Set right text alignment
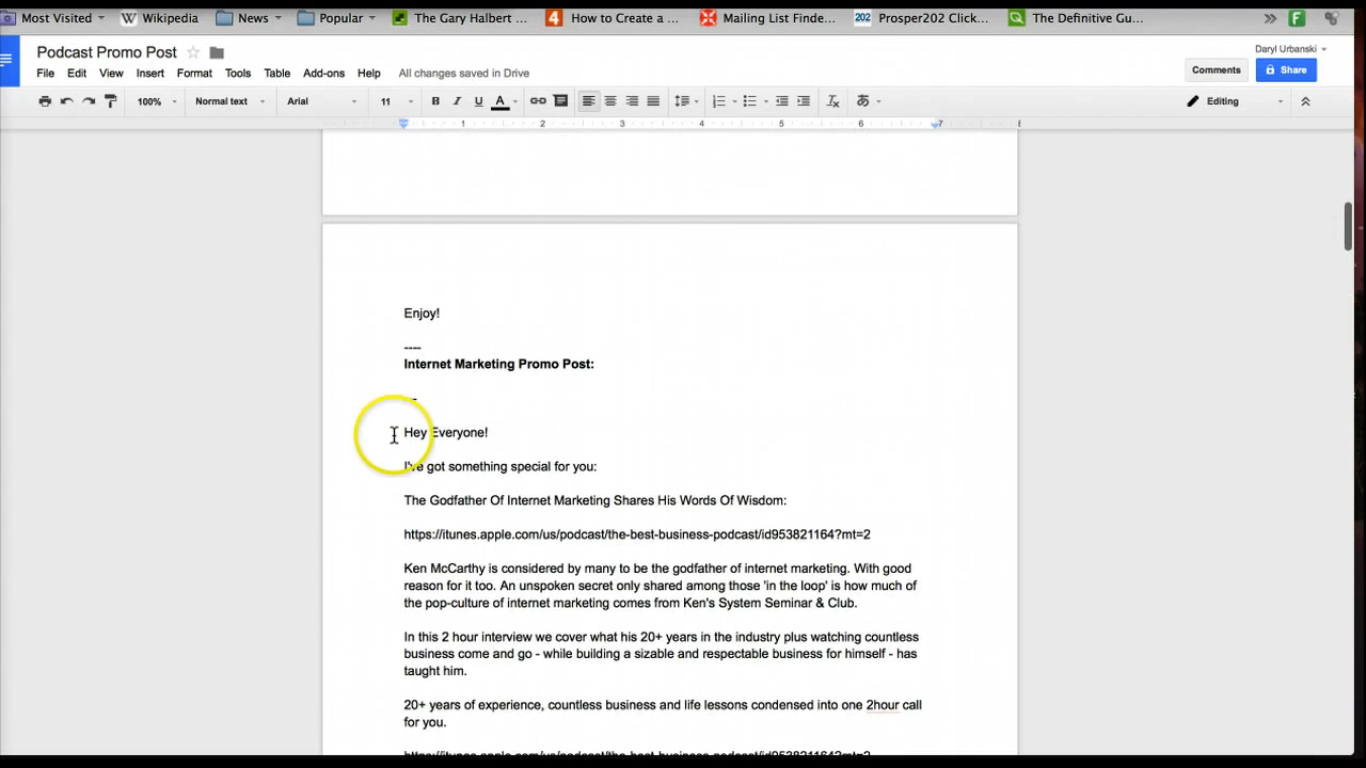The height and width of the screenshot is (768, 1366). pyautogui.click(x=632, y=101)
